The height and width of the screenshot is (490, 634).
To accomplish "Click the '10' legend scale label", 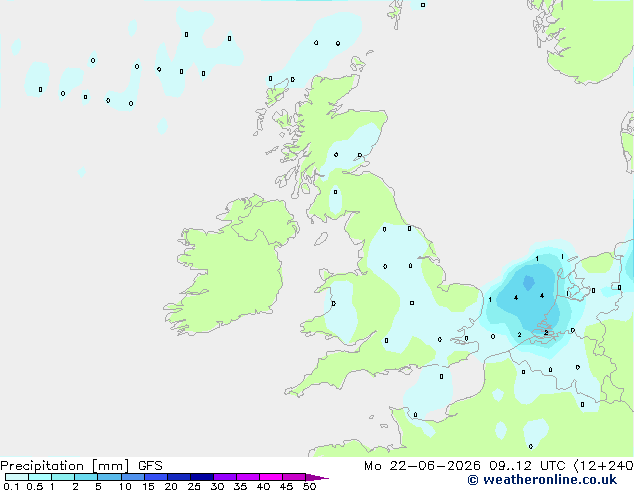I will (125, 486).
